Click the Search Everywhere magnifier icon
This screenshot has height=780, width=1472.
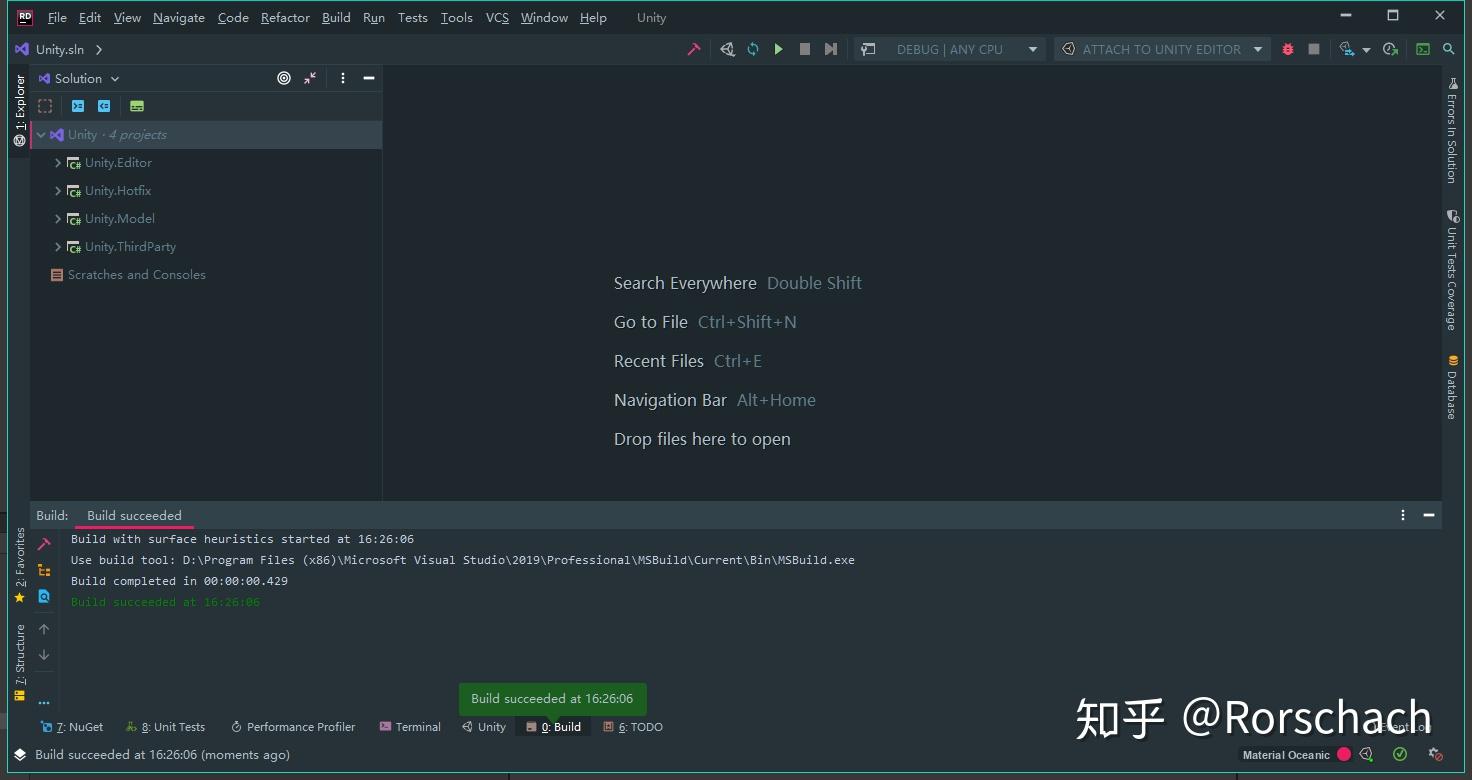coord(1449,49)
